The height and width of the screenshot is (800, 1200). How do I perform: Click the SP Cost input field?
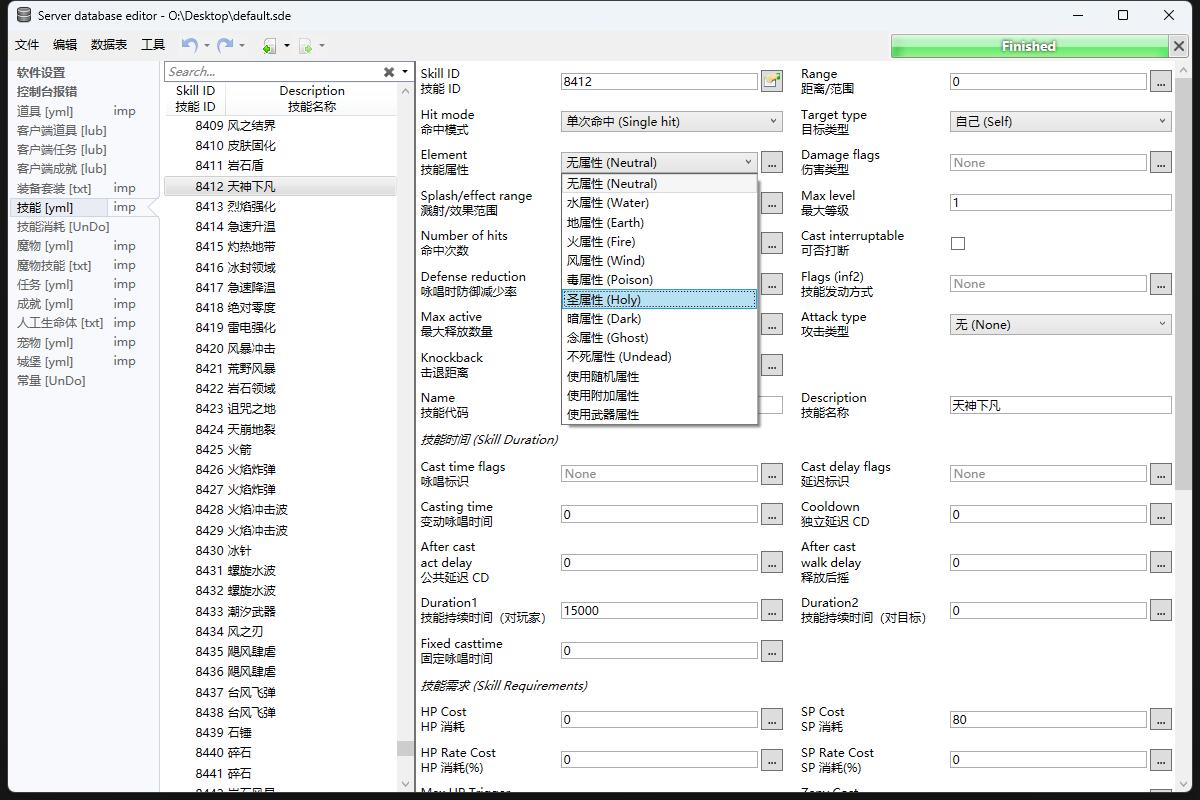[1047, 719]
